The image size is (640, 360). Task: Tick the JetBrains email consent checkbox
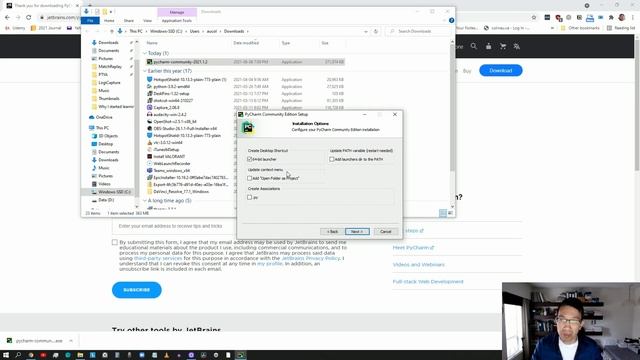click(115, 242)
